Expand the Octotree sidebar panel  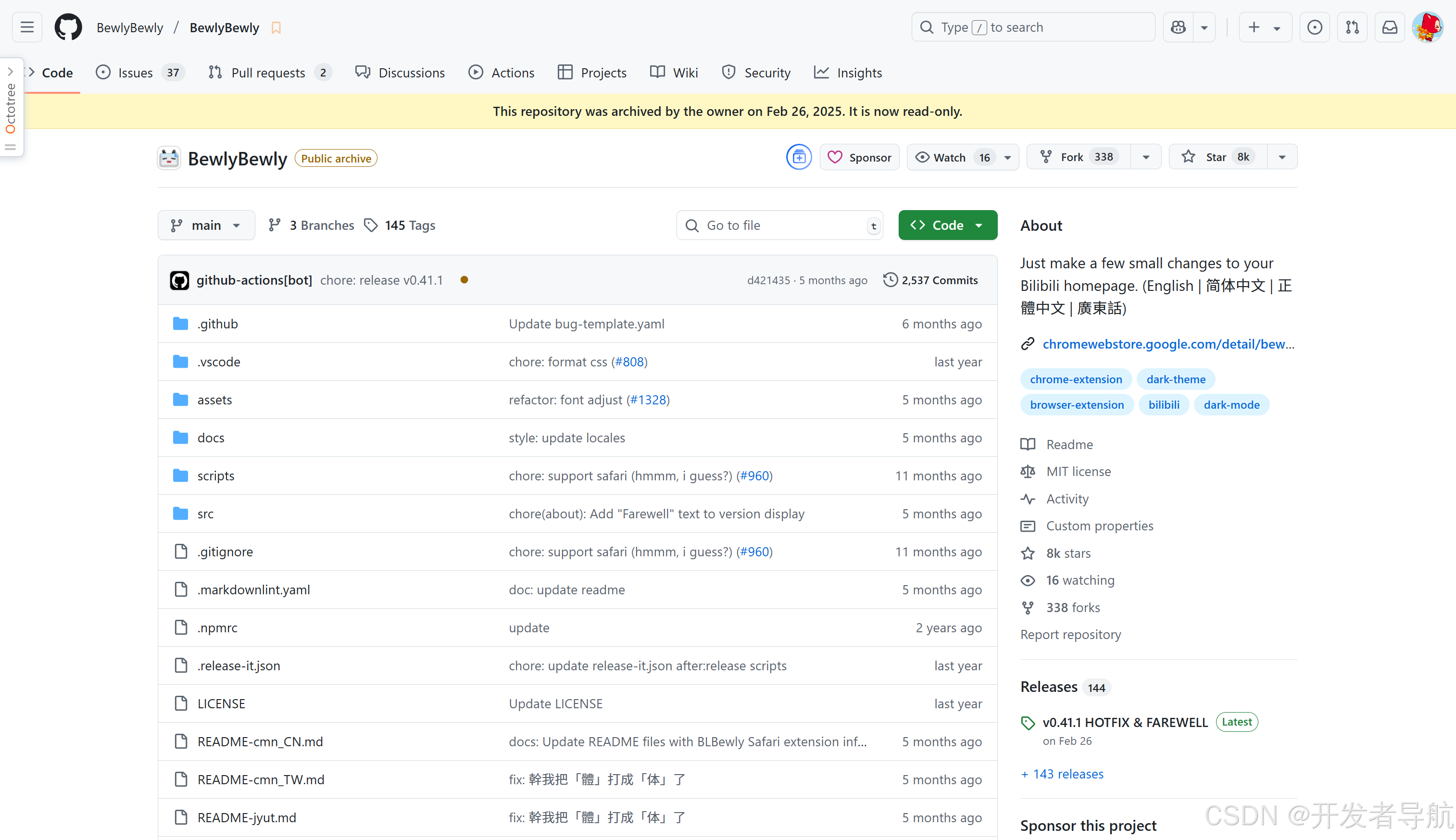tap(11, 72)
